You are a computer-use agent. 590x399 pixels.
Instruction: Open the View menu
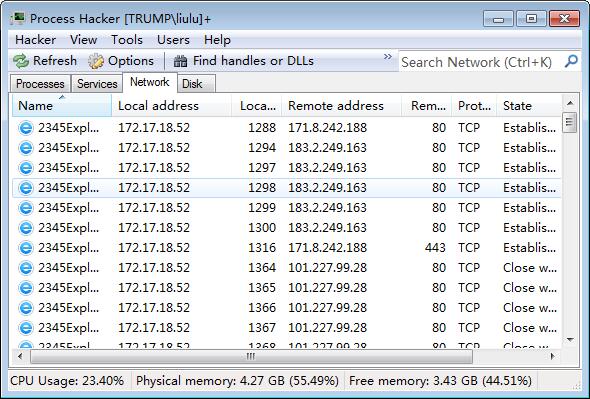(x=84, y=40)
